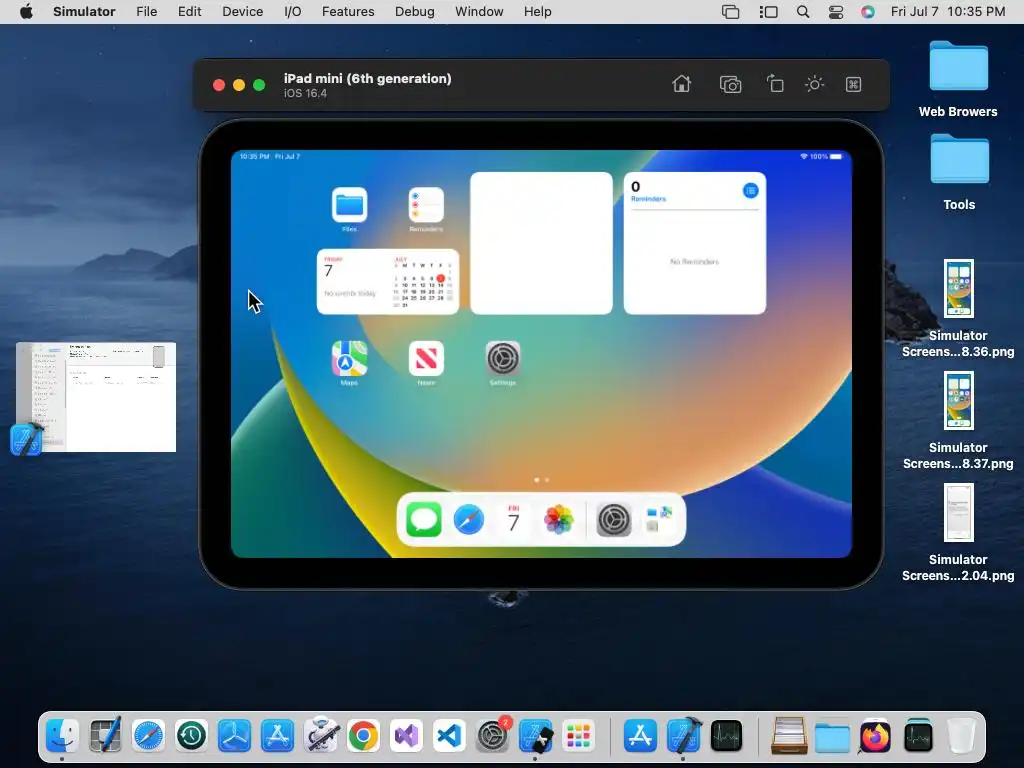Open Launchpad from the macOS dock
1024x768 pixels.
point(579,736)
